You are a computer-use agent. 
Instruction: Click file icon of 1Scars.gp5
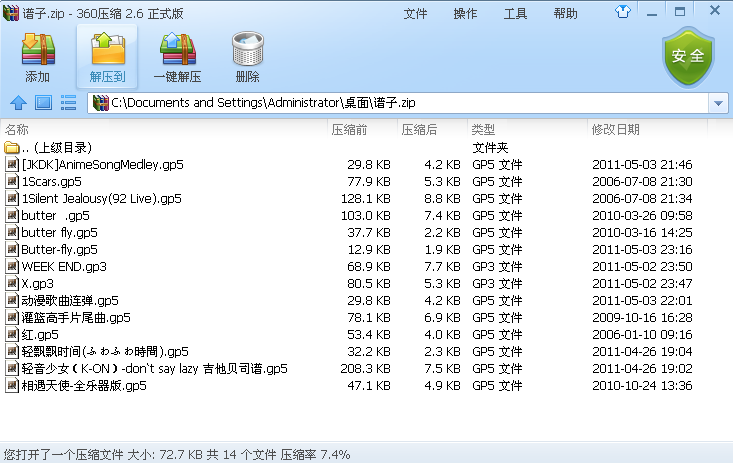pos(12,181)
